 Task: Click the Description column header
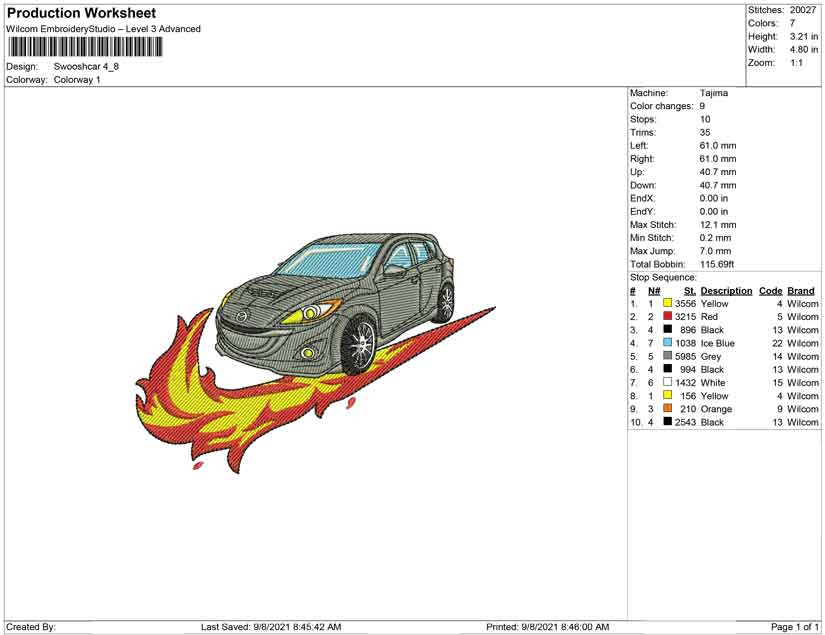726,291
